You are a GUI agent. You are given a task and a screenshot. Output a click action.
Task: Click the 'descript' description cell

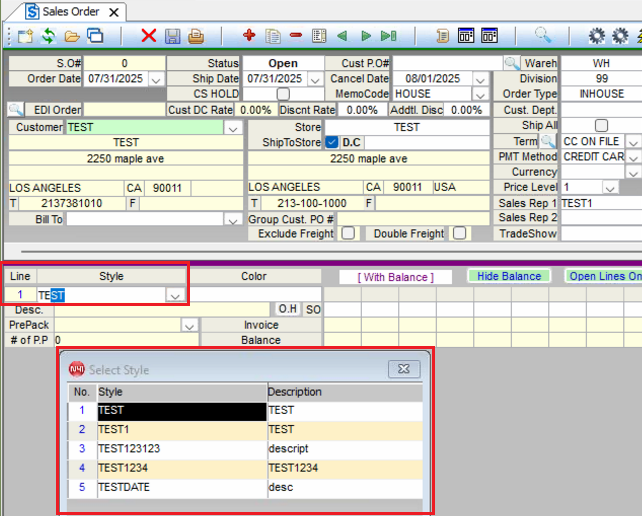tap(345, 449)
